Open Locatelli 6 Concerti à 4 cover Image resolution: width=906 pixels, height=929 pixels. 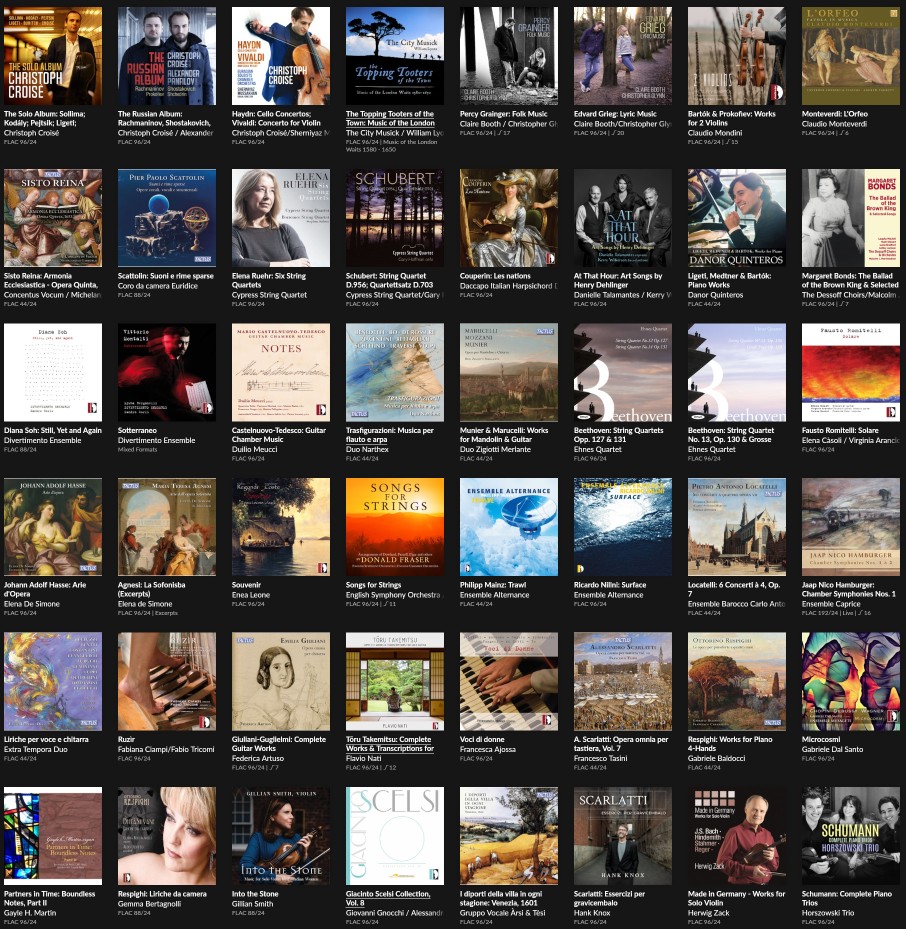[x=737, y=527]
